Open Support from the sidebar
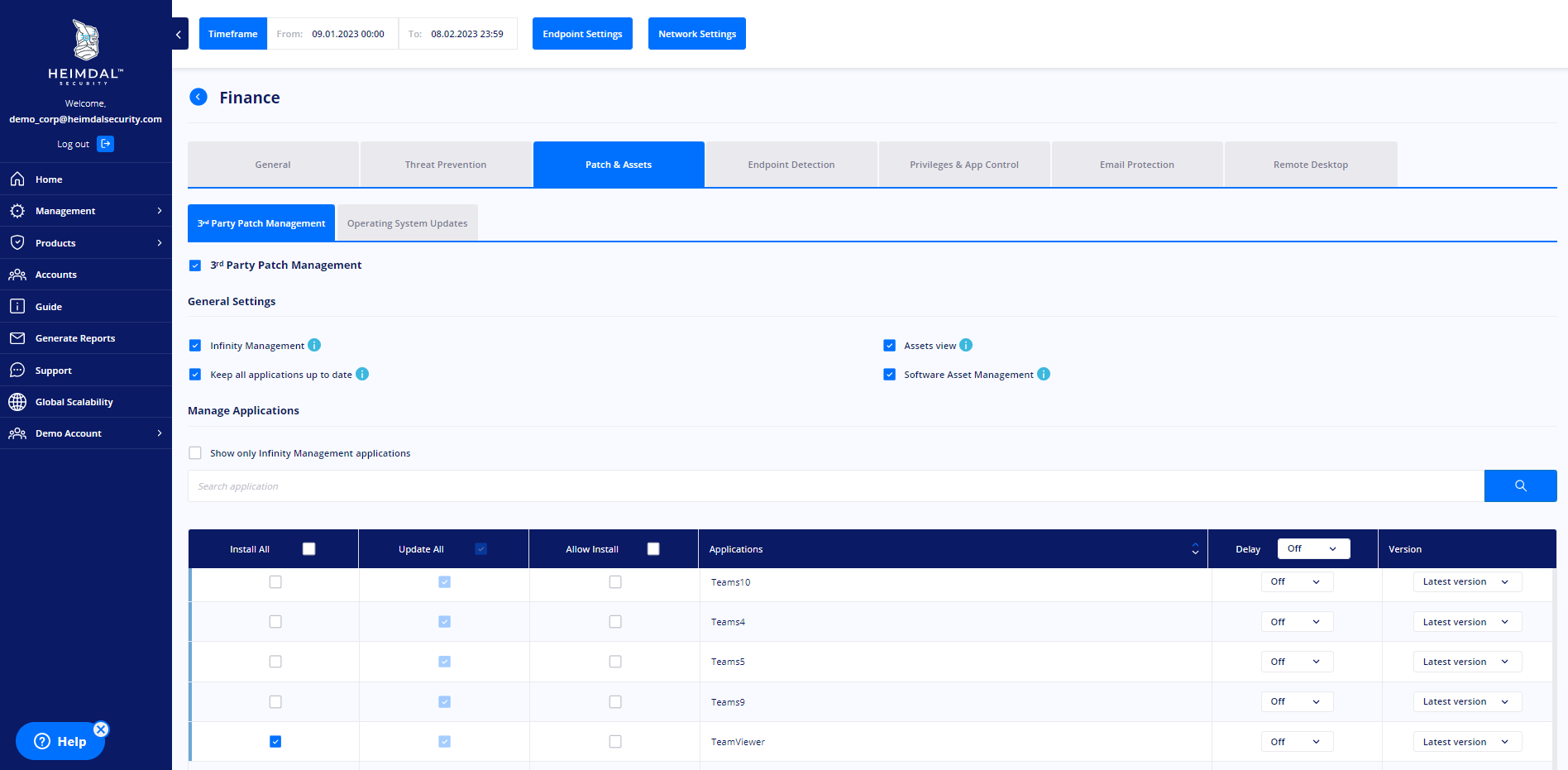 [x=51, y=370]
